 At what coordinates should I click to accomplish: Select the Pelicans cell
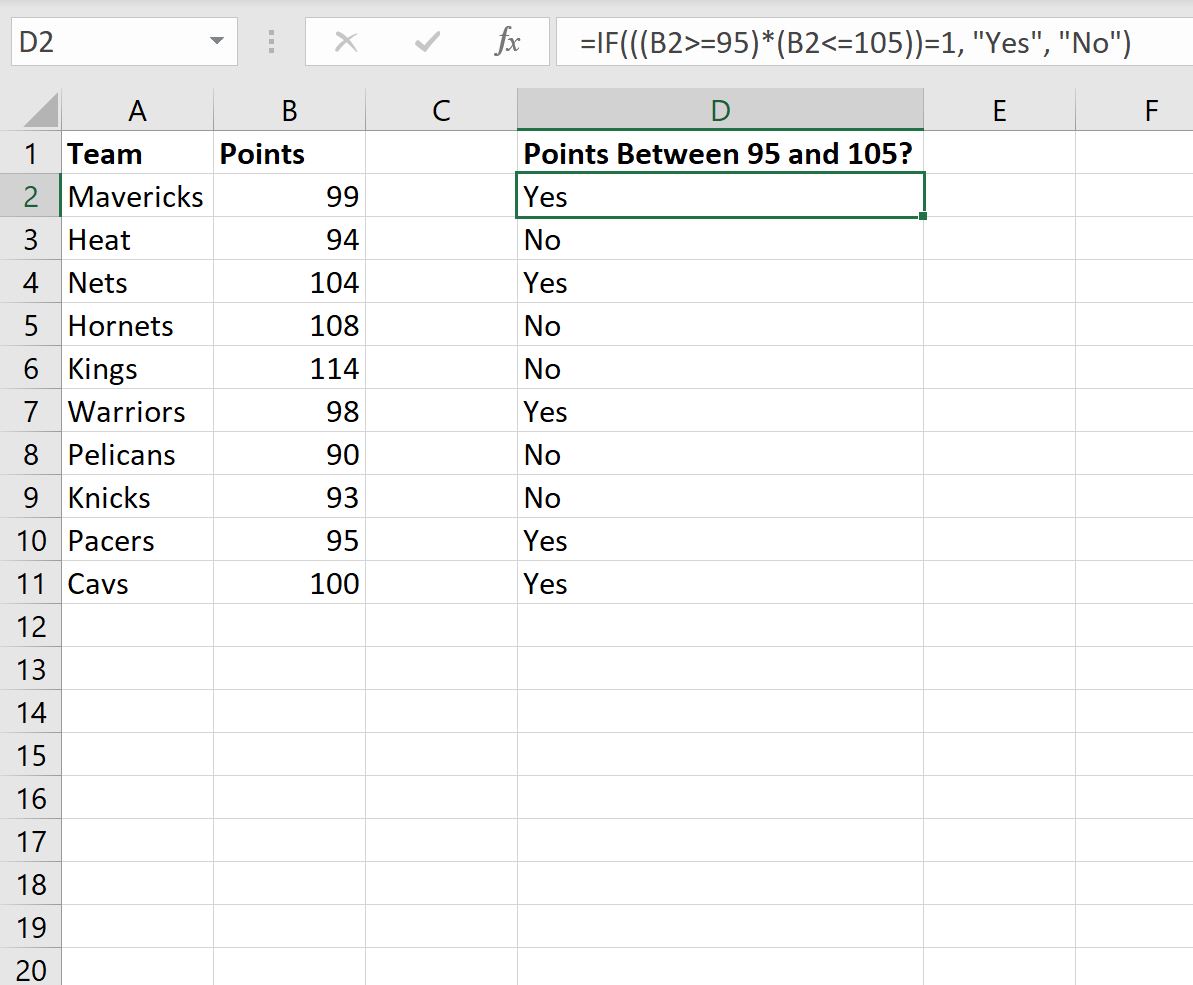tap(137, 454)
